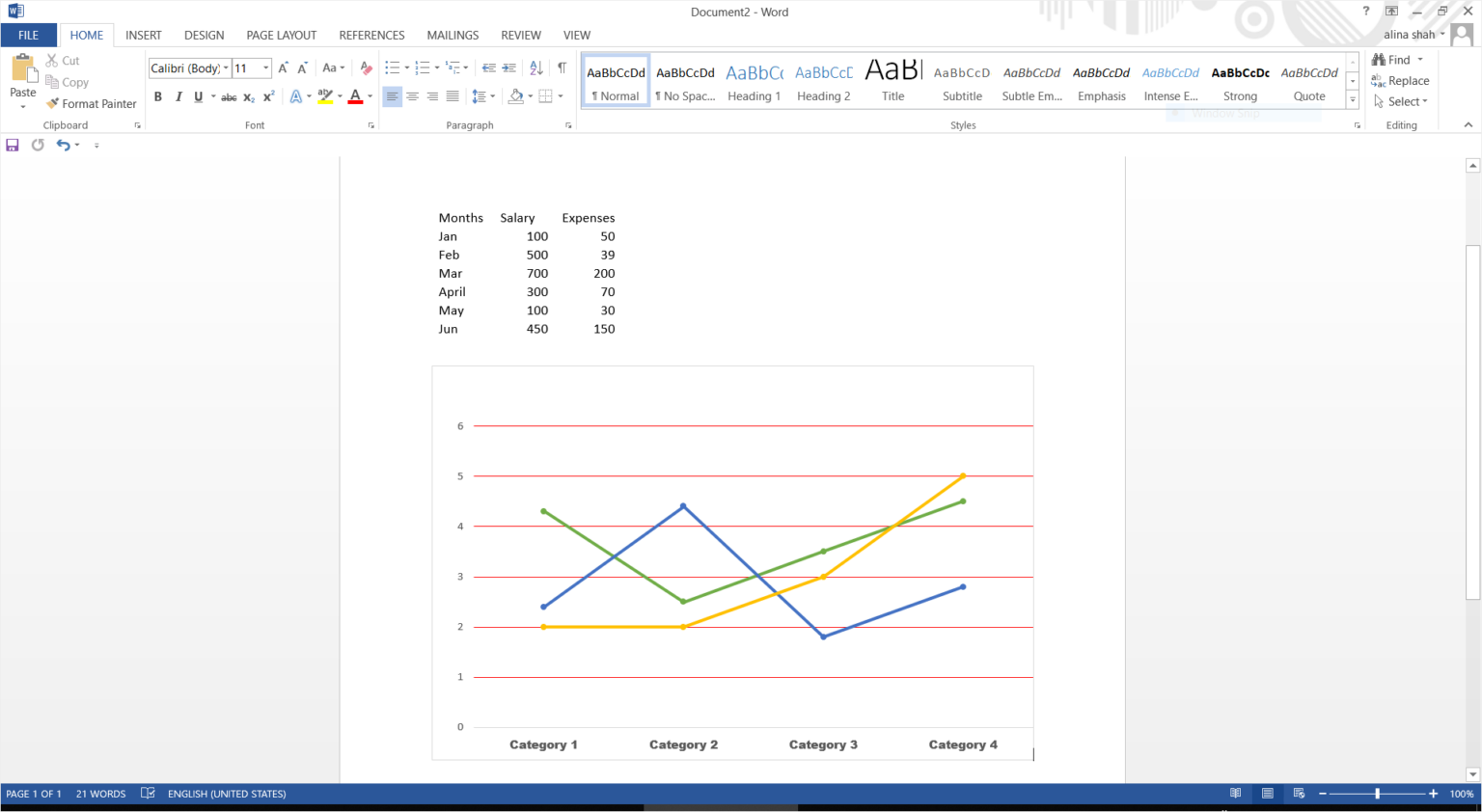
Task: Toggle superscript formatting
Action: pos(267,96)
